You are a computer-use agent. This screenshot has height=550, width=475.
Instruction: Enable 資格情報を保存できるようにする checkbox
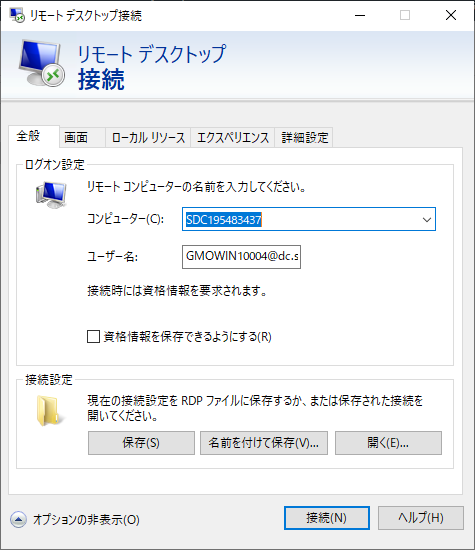tap(93, 337)
